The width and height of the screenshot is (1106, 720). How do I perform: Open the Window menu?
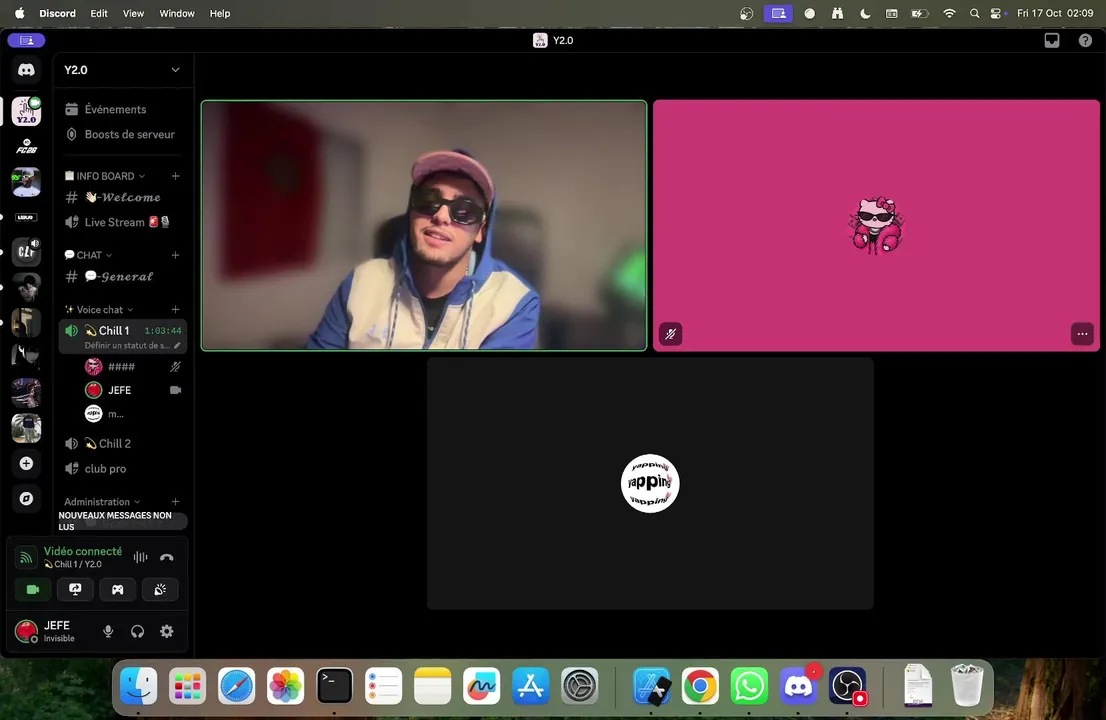pyautogui.click(x=176, y=13)
